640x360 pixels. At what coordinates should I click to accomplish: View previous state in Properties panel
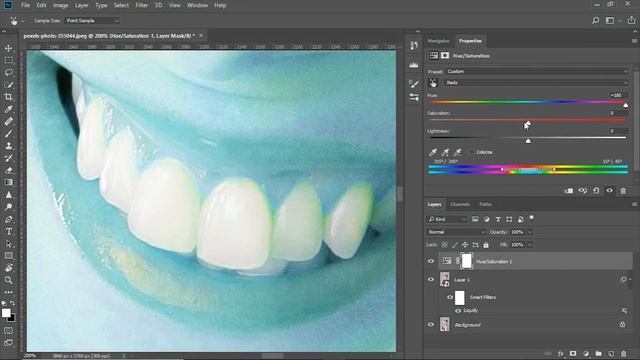pos(582,191)
